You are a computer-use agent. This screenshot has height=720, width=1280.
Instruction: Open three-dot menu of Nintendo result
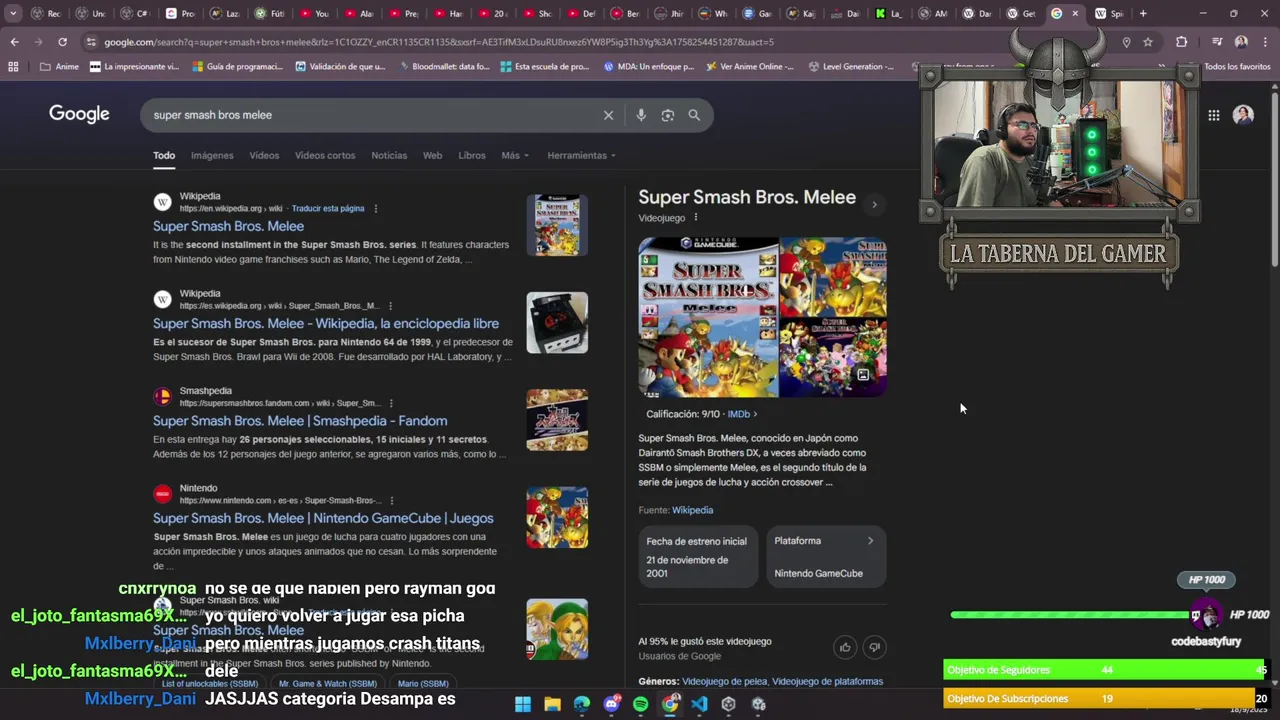point(392,500)
